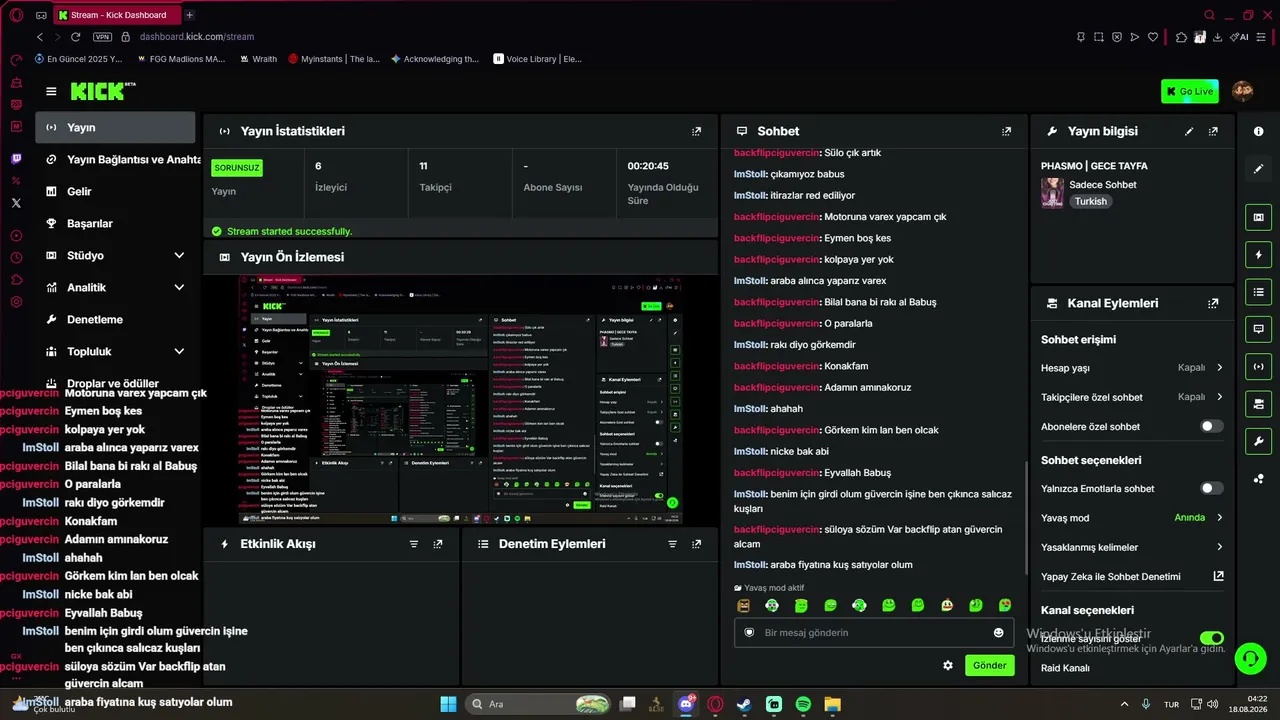The image size is (1280, 720).
Task: Toggle the chat panel icon in right rail
Action: [1258, 329]
